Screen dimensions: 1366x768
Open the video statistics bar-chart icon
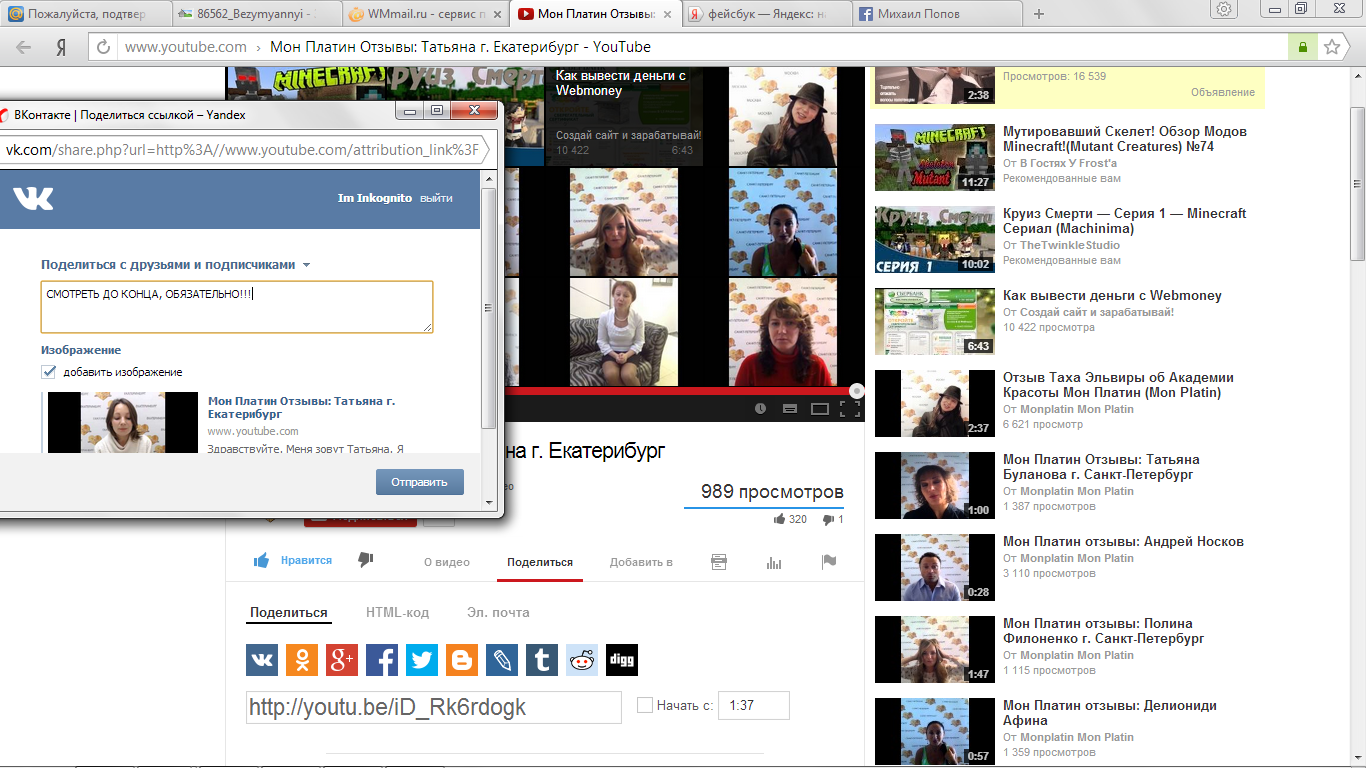774,562
